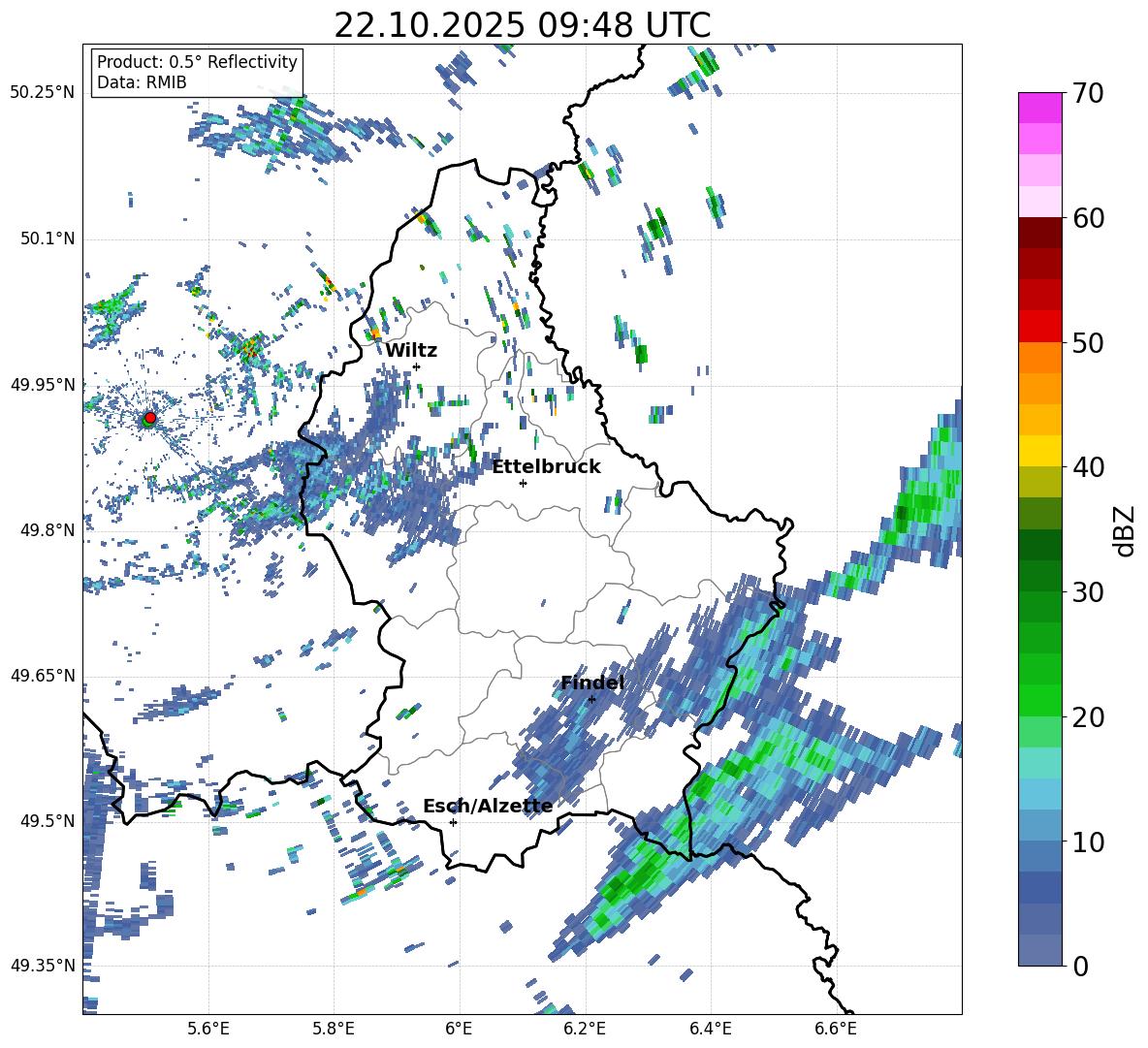
Task: Click the Data: RMIB text
Action: (x=142, y=82)
